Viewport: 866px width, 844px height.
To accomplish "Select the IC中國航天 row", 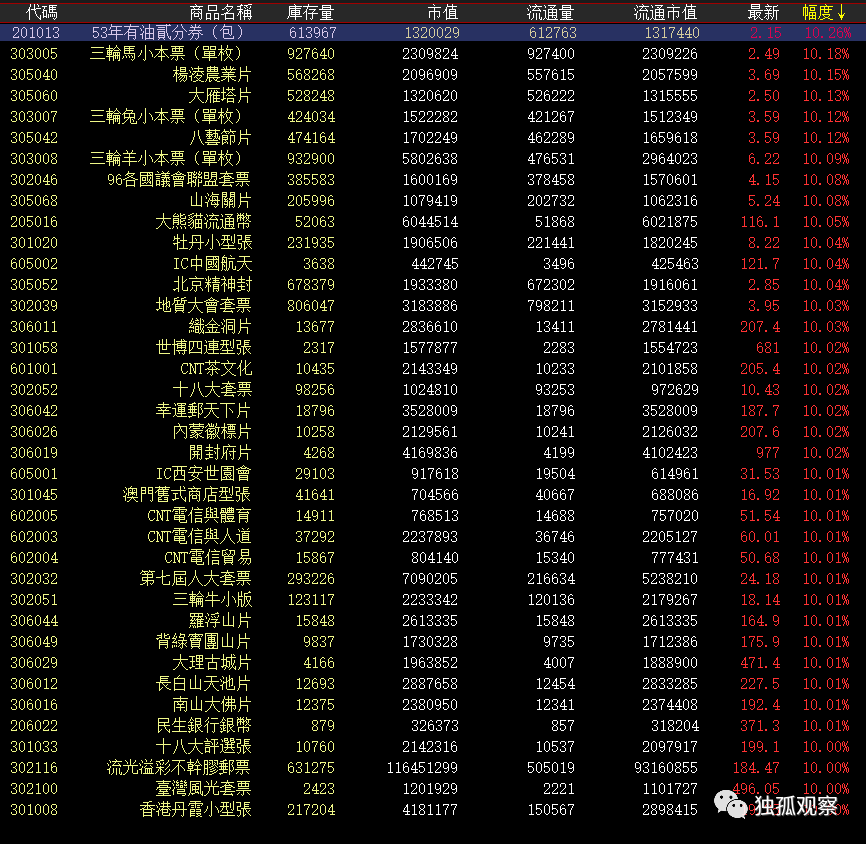I will (x=433, y=263).
